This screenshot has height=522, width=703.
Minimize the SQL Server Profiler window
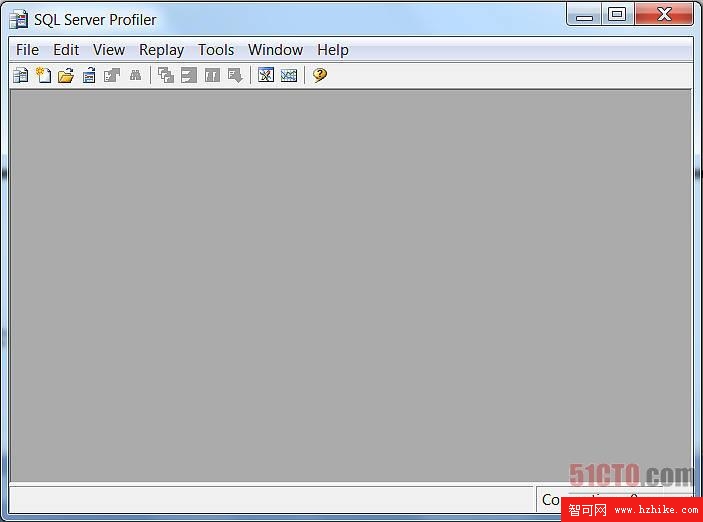(584, 15)
